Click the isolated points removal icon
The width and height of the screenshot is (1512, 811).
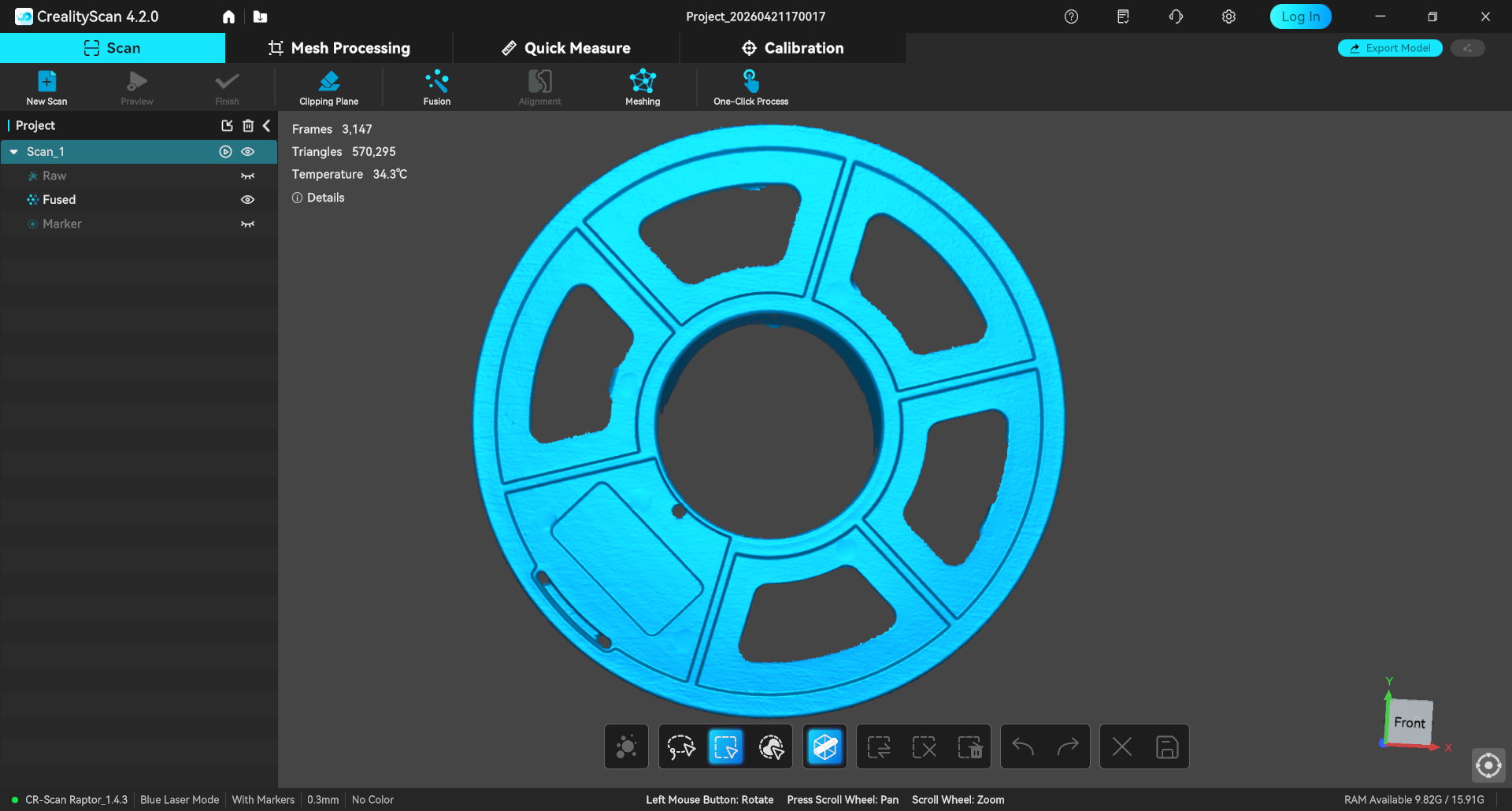(626, 746)
